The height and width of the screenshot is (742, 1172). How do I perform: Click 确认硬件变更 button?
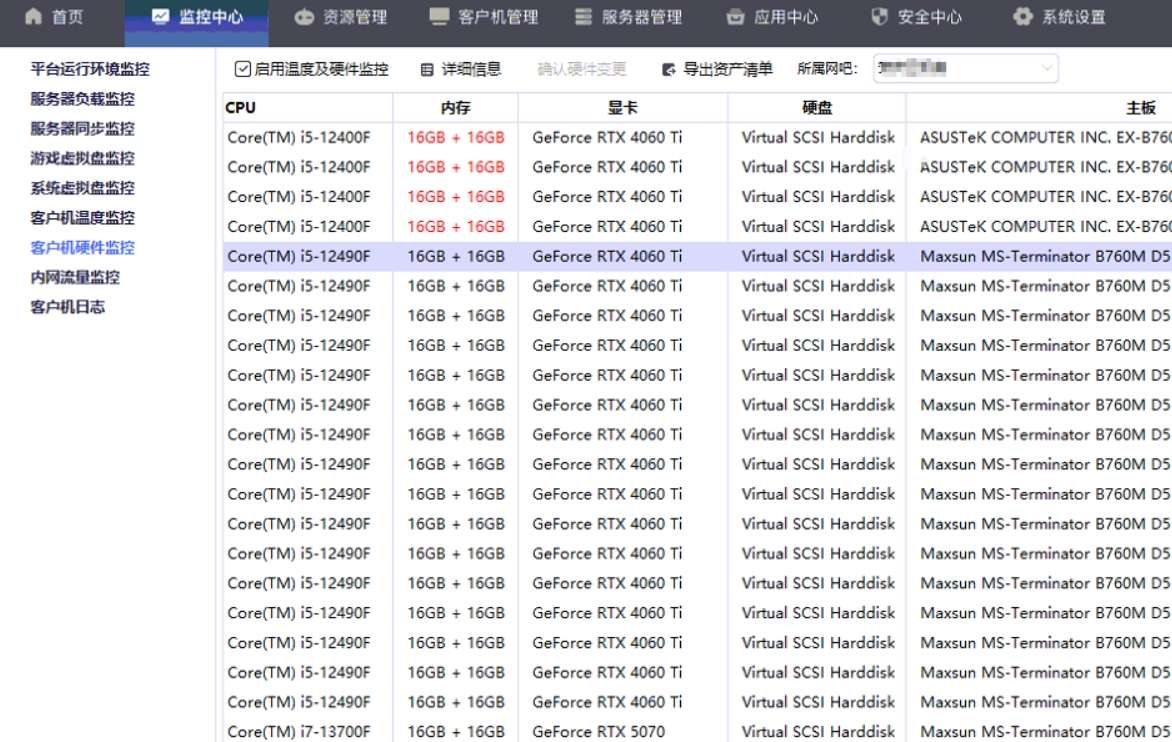(582, 69)
